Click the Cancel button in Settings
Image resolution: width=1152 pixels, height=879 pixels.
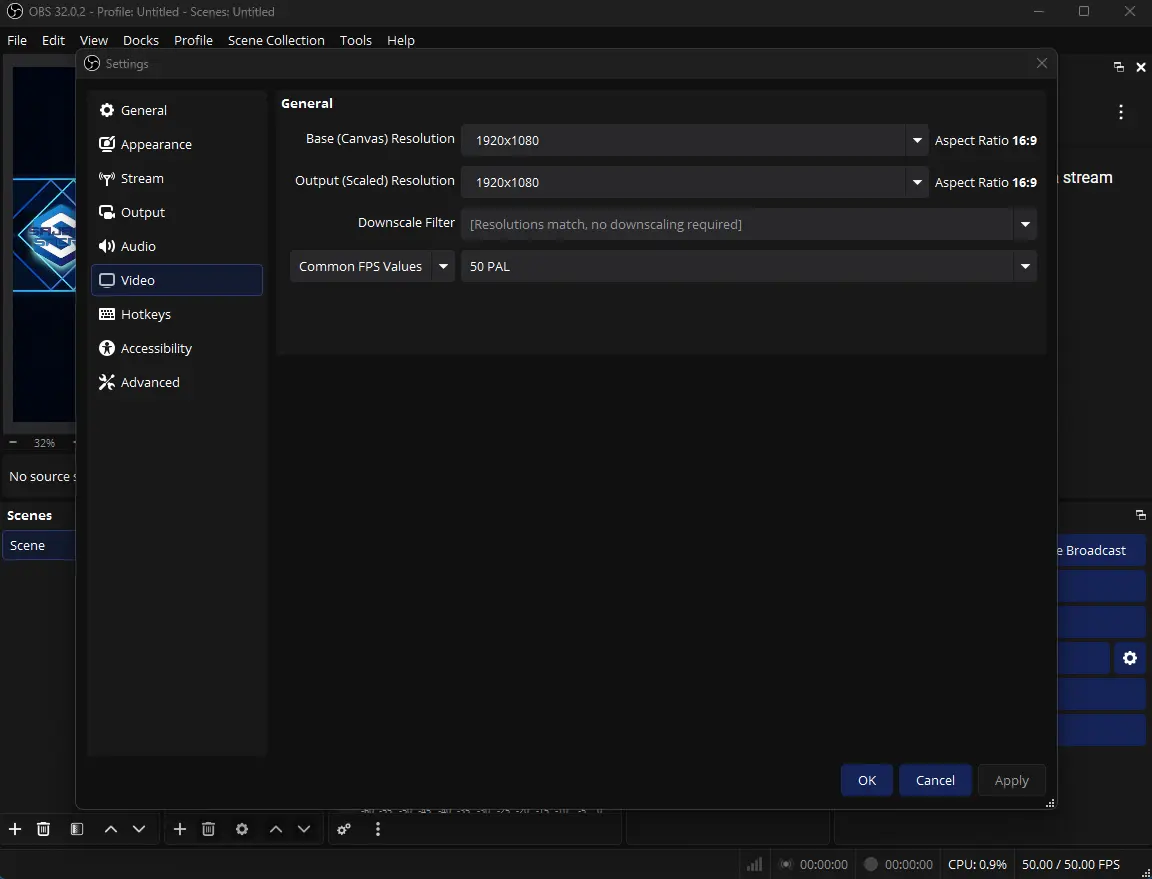[x=935, y=780]
